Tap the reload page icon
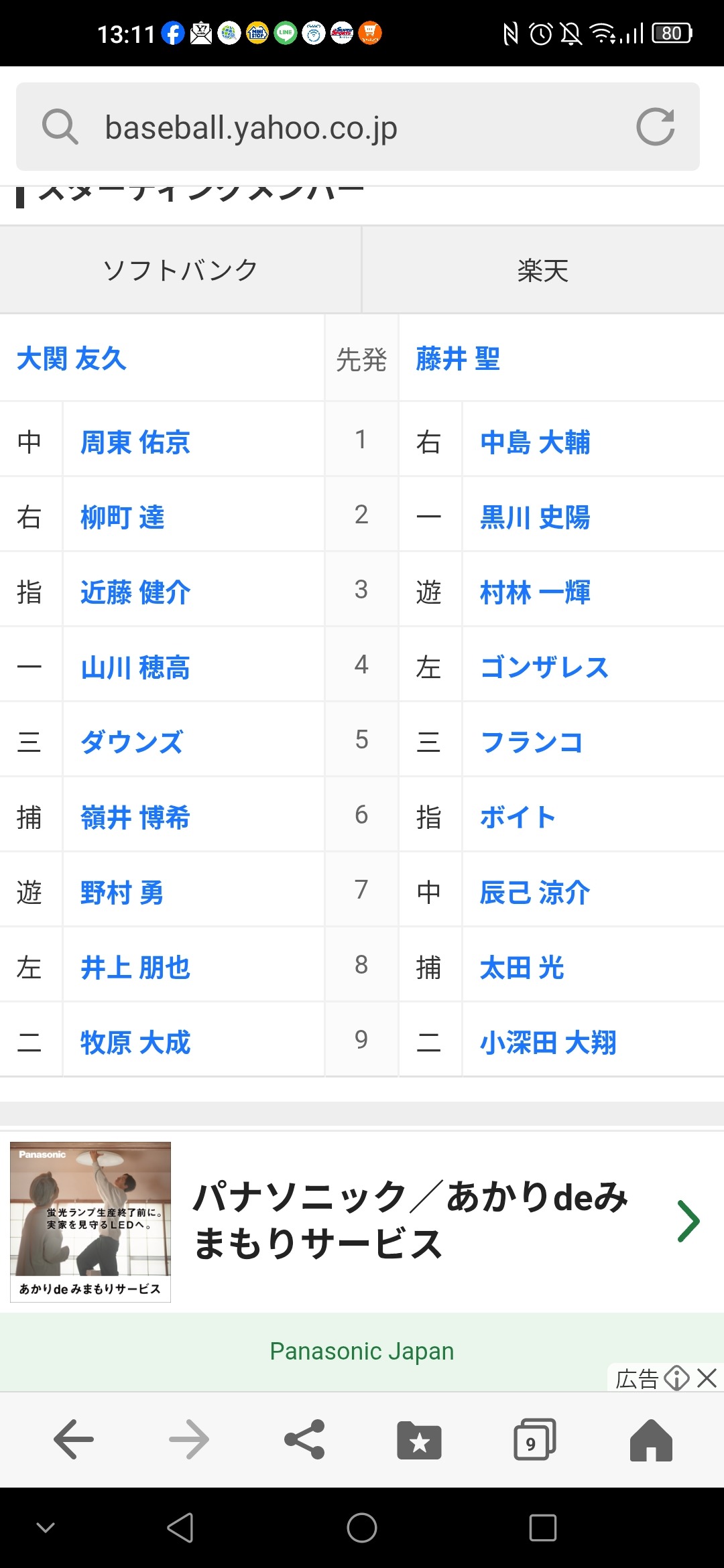 [655, 127]
